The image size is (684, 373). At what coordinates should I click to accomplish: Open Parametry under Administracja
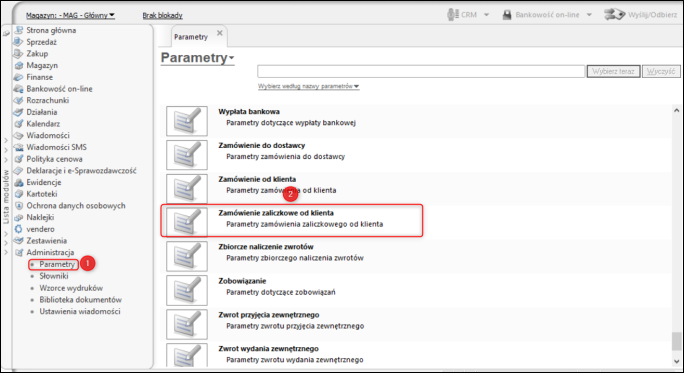[x=57, y=264]
